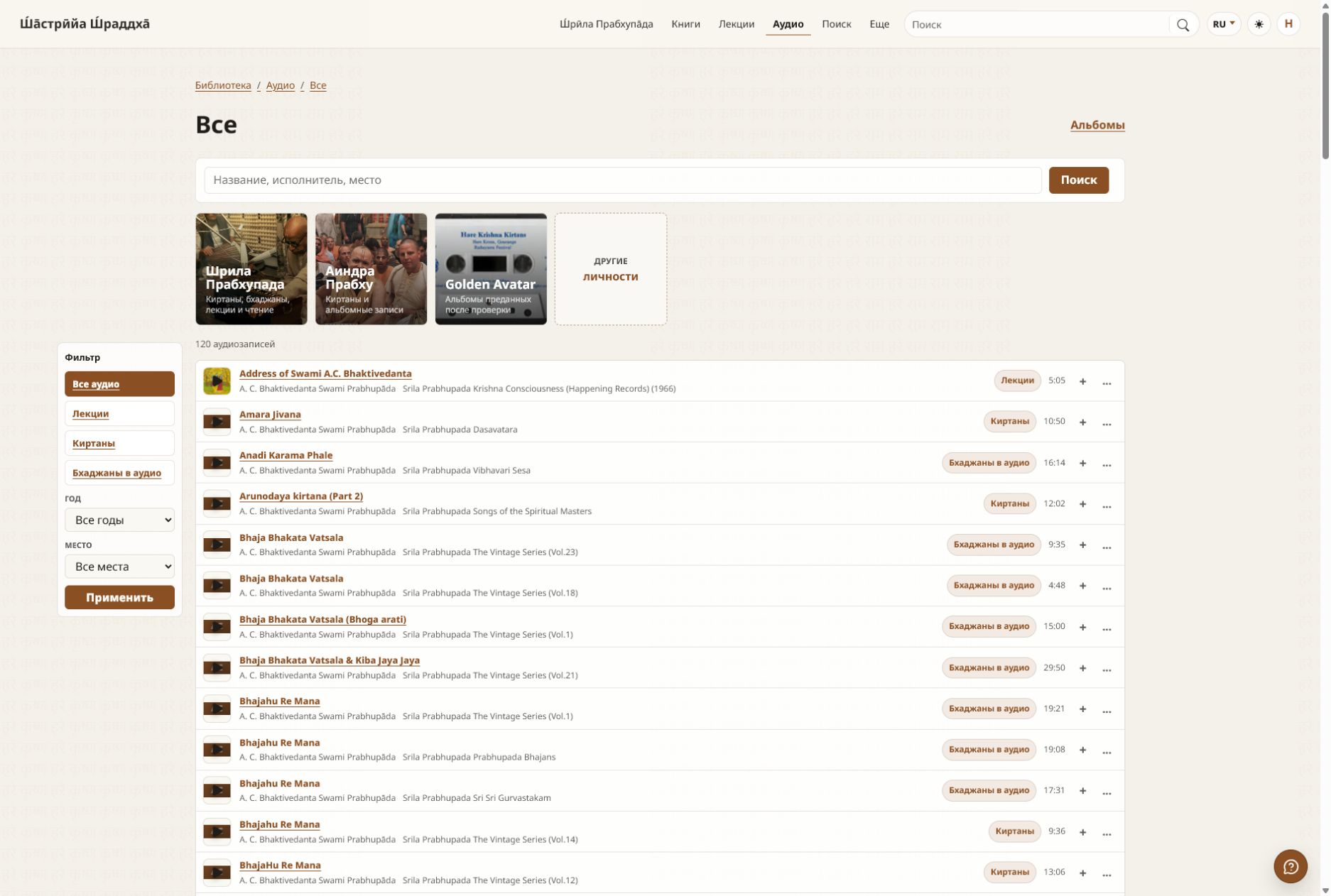
Task: Open the Аиндра Прабху card
Action: [x=371, y=269]
